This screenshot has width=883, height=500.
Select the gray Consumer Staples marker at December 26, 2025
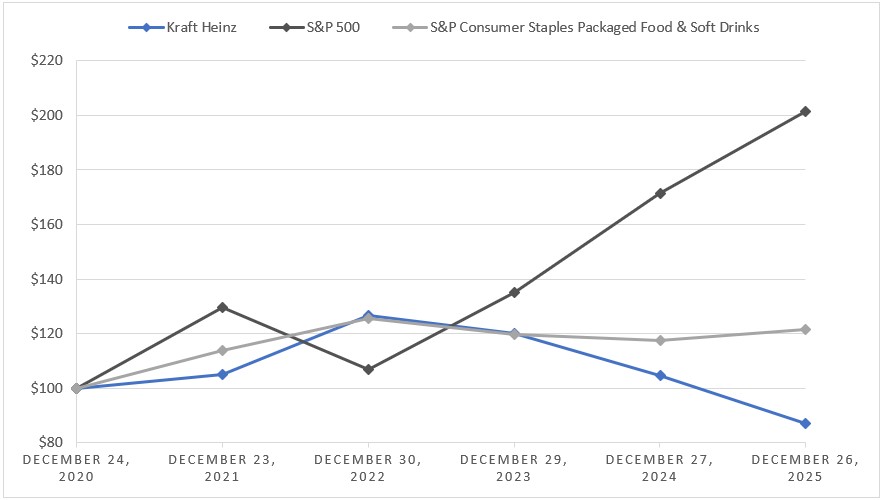pos(806,329)
